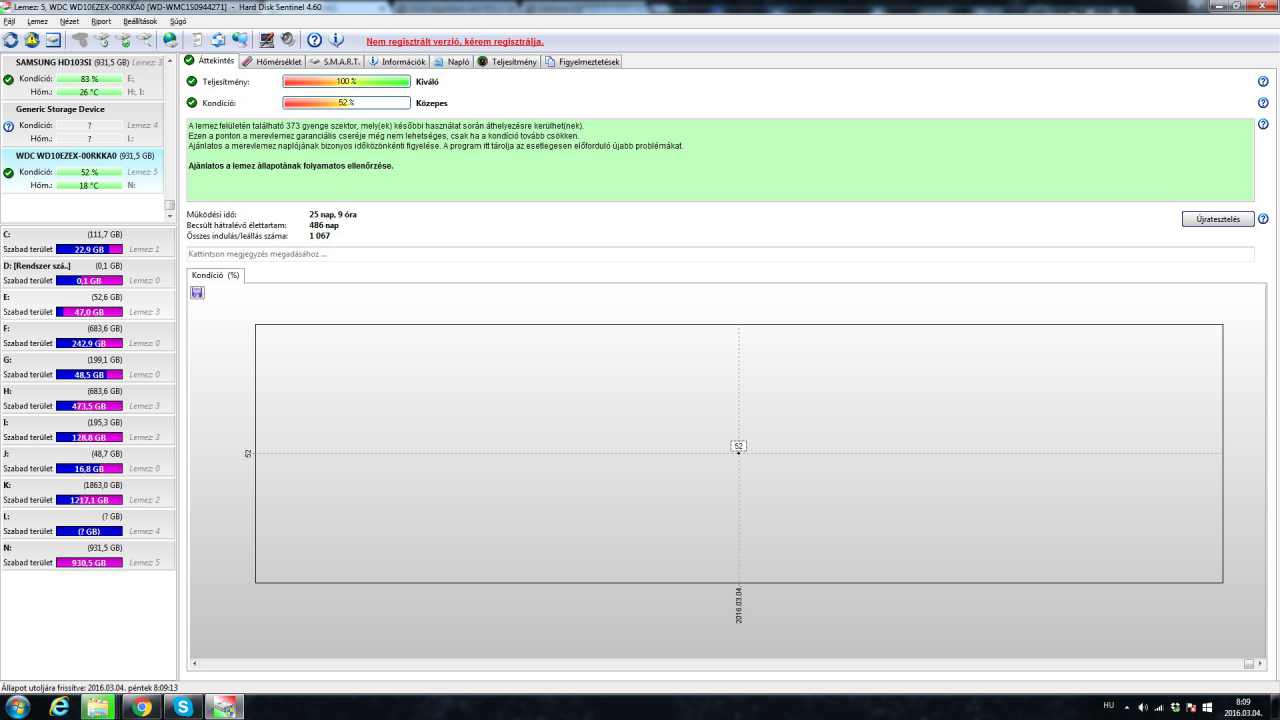The width and height of the screenshot is (1280, 720).
Task: Click the comment field 'Kattintson megjegyzés megadásához'
Action: [x=720, y=254]
